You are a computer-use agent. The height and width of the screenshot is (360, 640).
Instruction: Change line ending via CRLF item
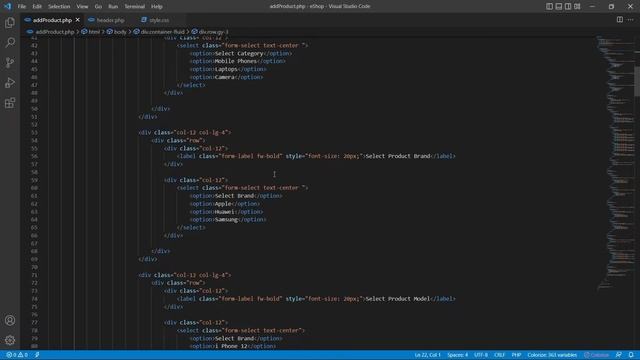500,355
